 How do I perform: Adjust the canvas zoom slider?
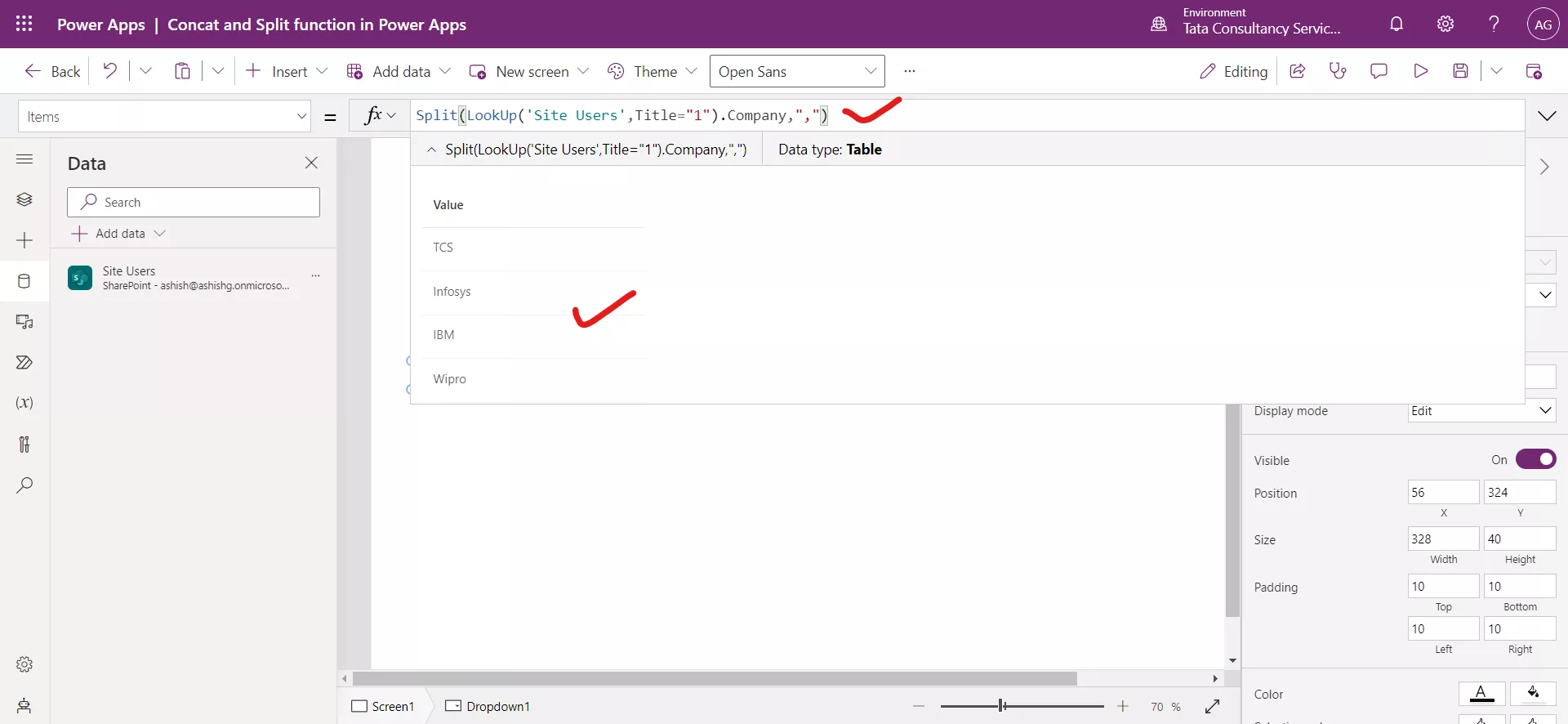click(1022, 706)
